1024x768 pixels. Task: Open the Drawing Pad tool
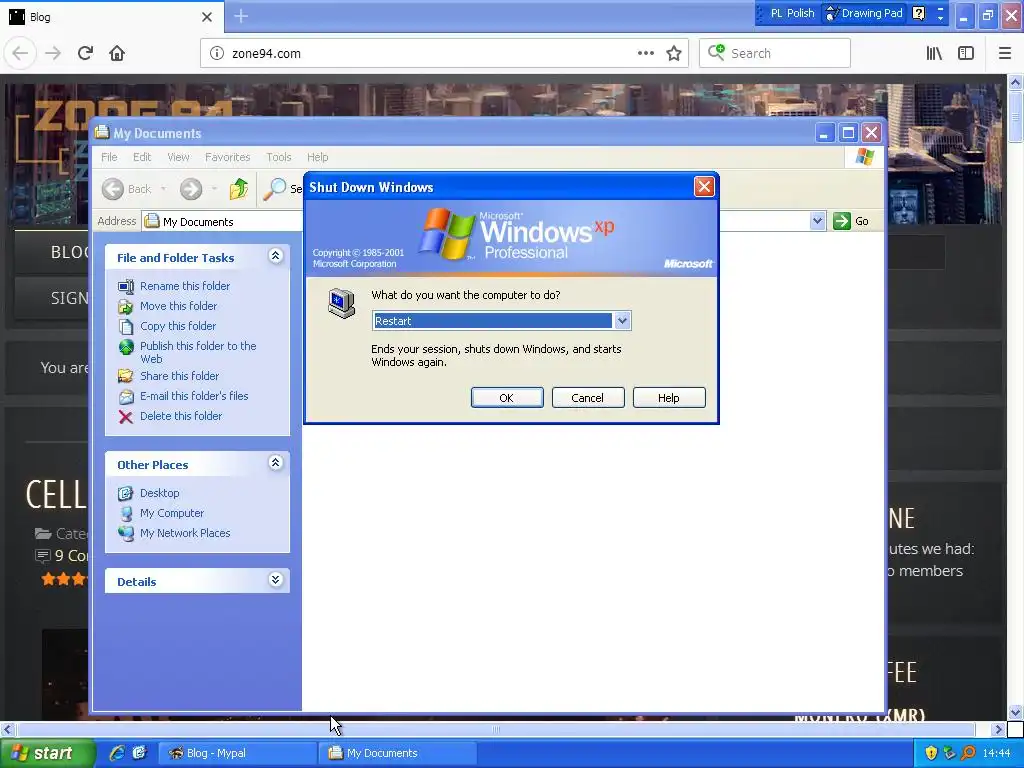coord(864,13)
